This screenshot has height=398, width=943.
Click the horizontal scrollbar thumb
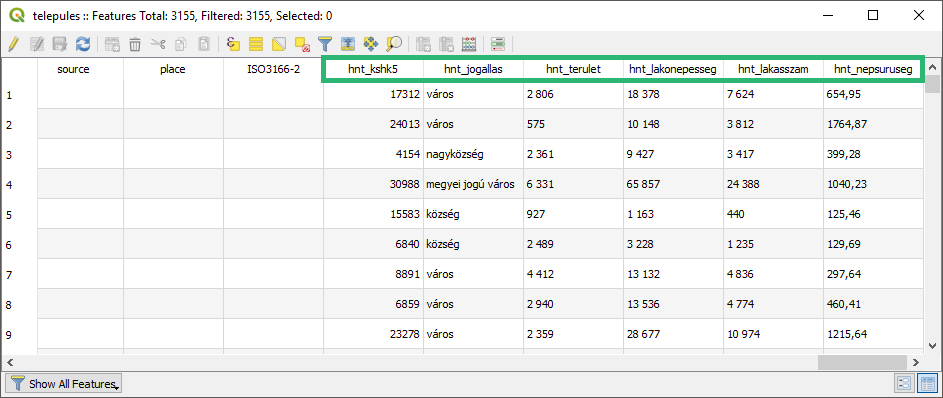[x=862, y=362]
